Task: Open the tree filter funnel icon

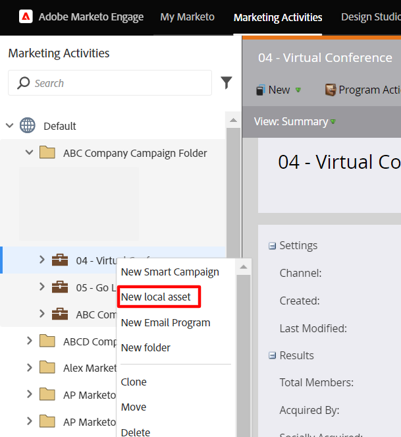Action: point(226,83)
